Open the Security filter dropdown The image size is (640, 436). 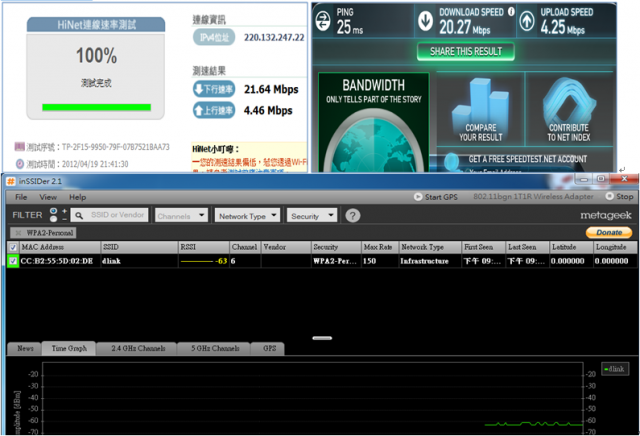click(x=312, y=216)
